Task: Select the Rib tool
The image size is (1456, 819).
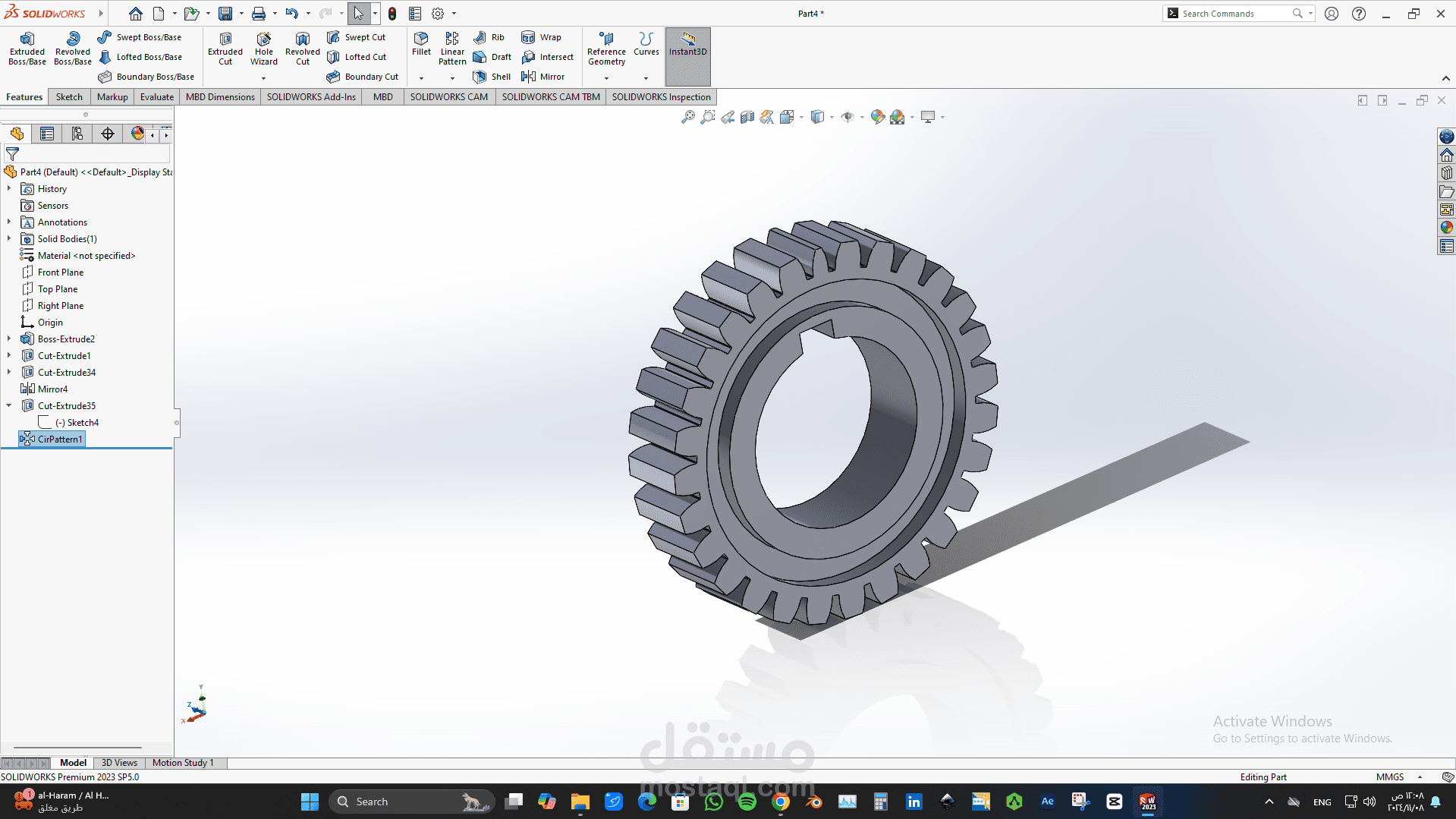Action: pyautogui.click(x=489, y=36)
